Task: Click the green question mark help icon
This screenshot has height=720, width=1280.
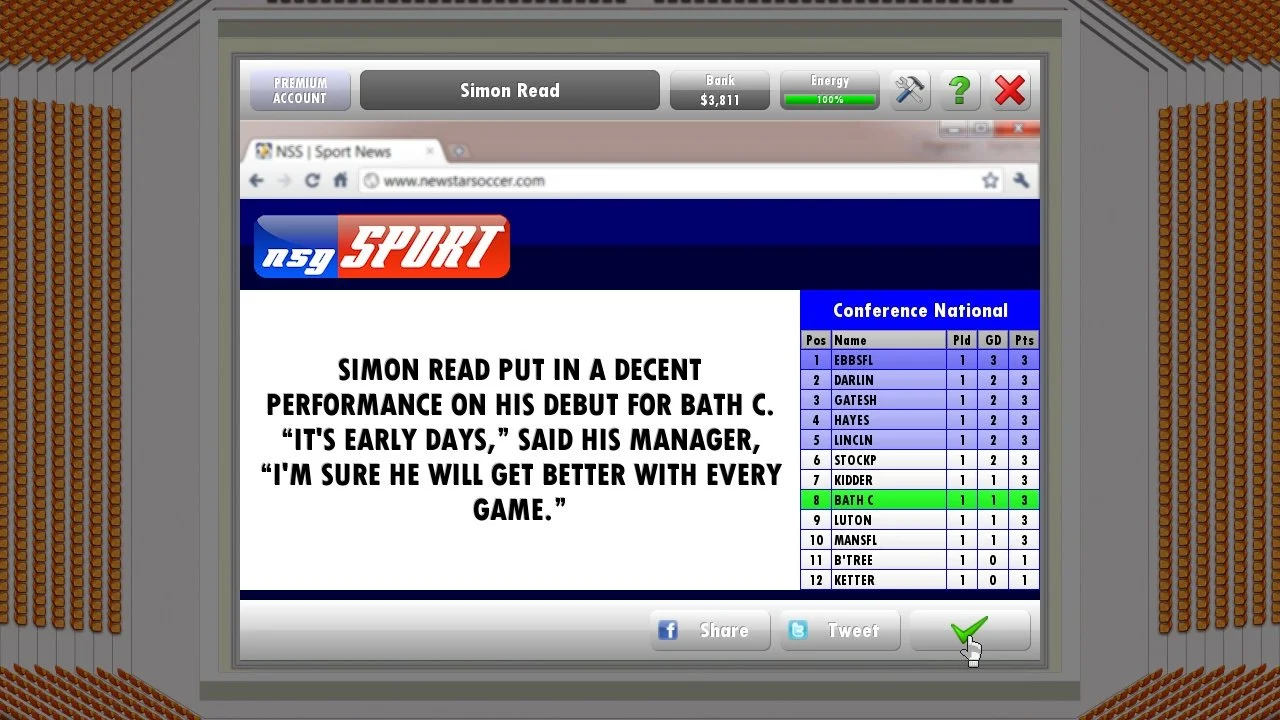Action: (x=960, y=90)
